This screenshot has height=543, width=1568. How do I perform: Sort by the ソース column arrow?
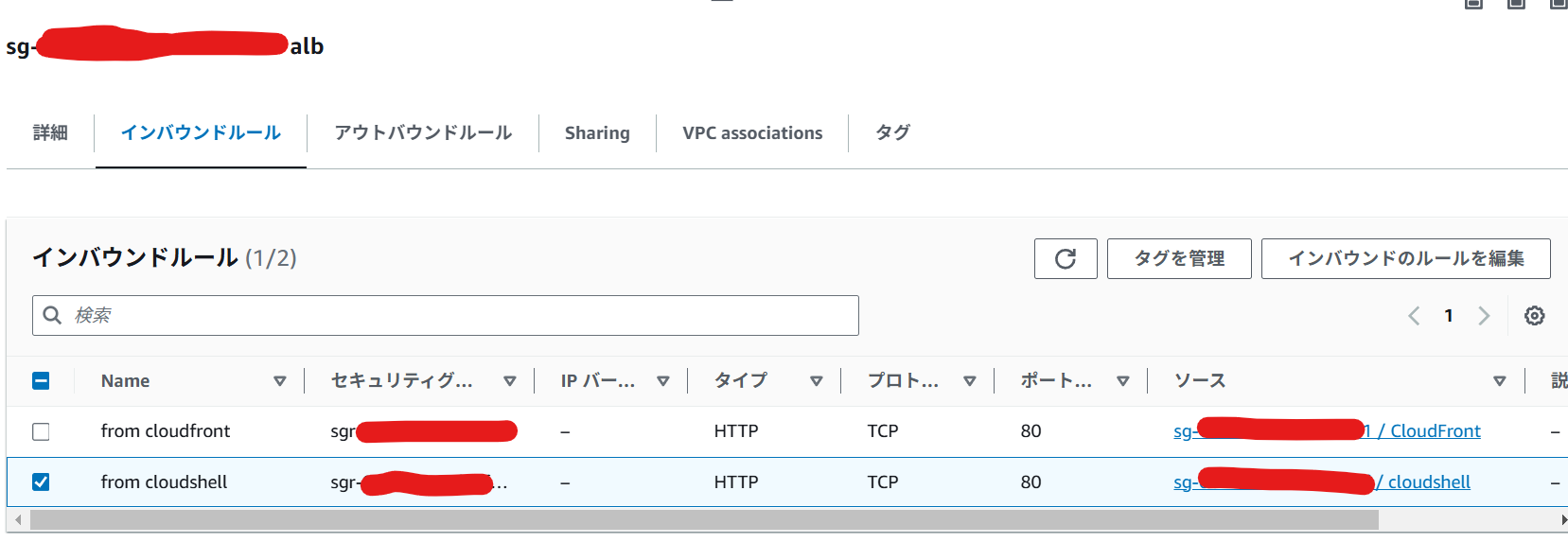tap(1499, 381)
